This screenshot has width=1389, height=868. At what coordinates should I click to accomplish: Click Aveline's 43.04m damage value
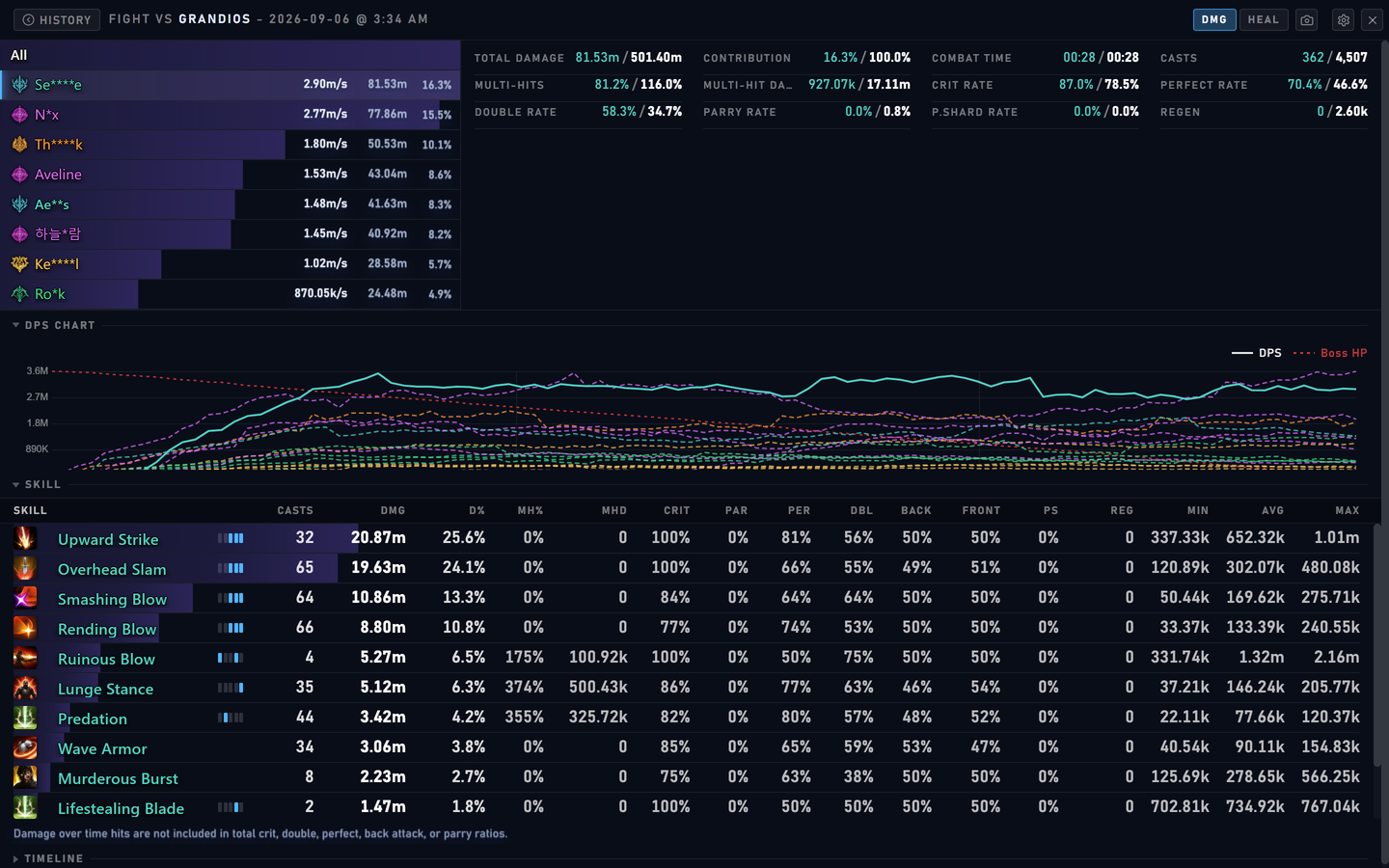(x=387, y=175)
